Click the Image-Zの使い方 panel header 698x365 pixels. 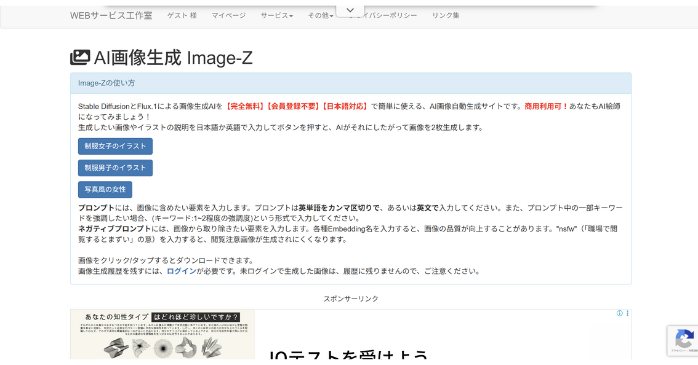click(x=351, y=83)
